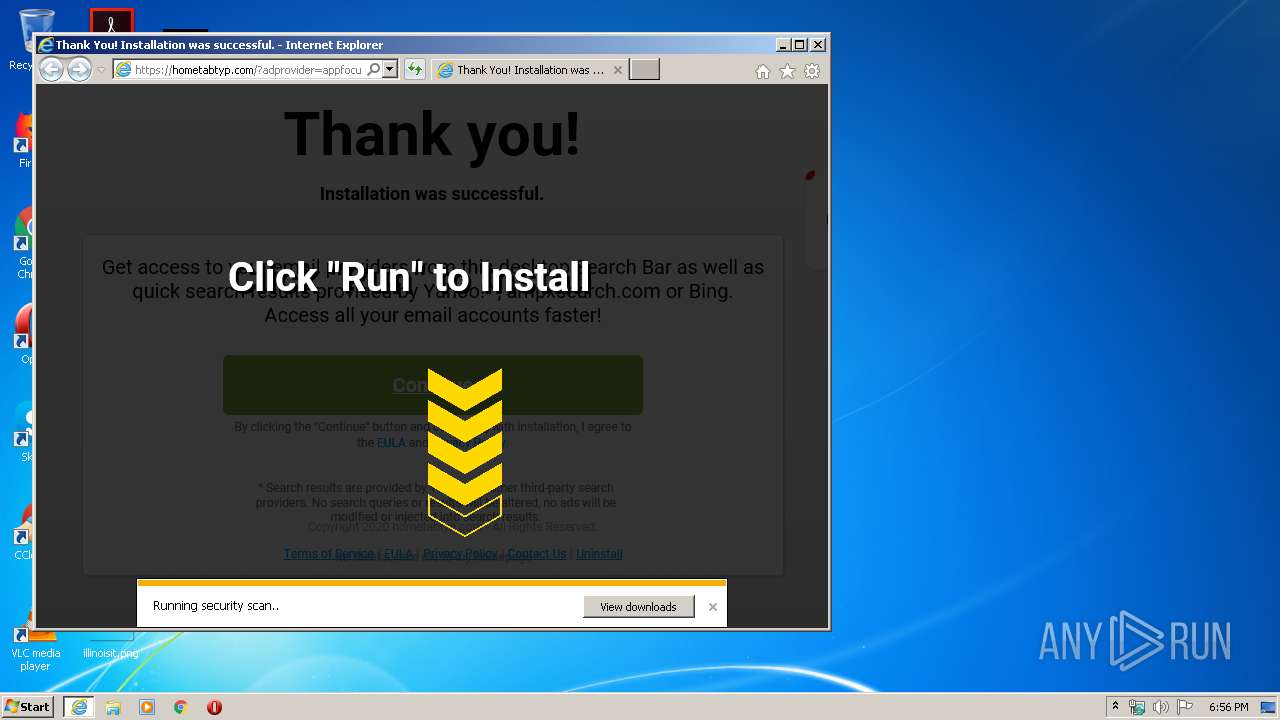Click the View downloads button
The height and width of the screenshot is (720, 1280).
[638, 607]
